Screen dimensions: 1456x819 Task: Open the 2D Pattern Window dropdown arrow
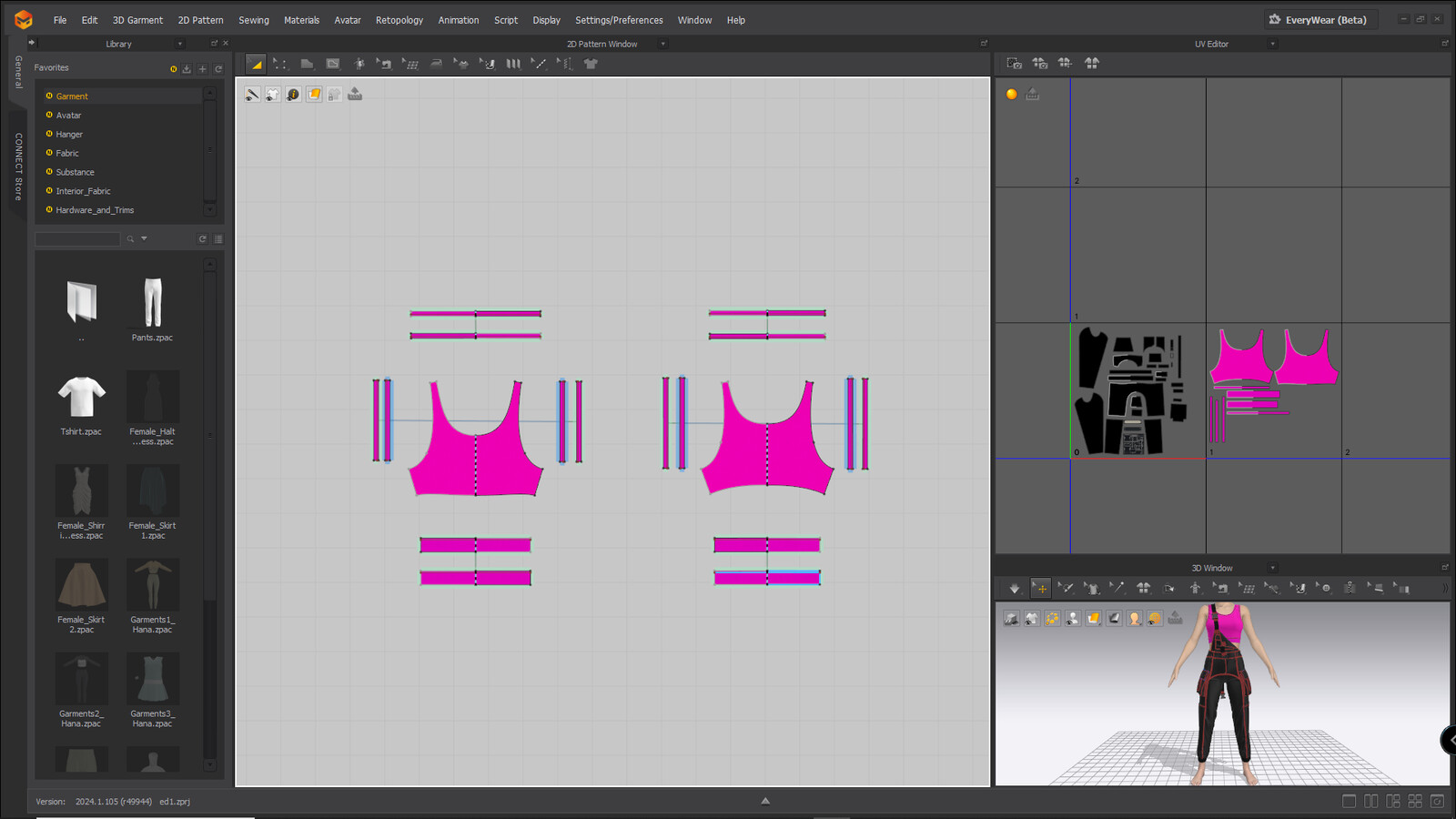[x=663, y=44]
